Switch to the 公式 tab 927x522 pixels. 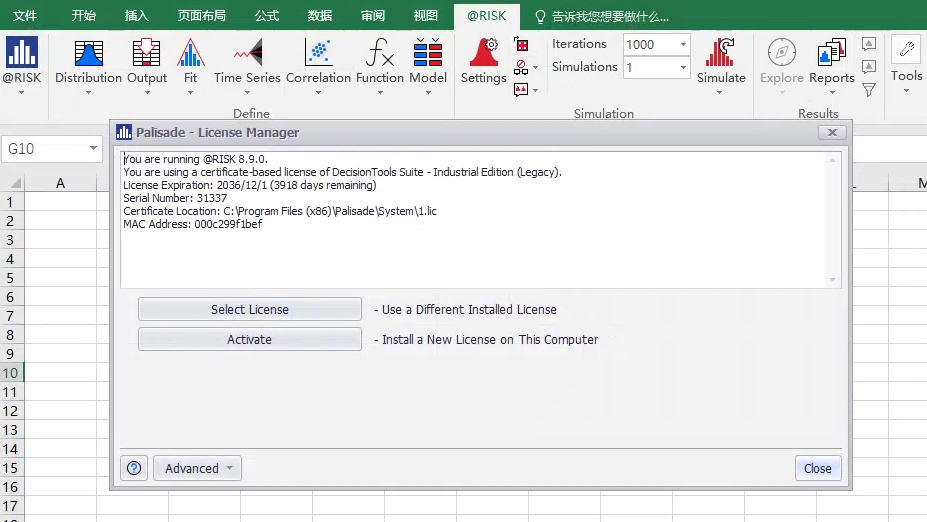(x=267, y=16)
